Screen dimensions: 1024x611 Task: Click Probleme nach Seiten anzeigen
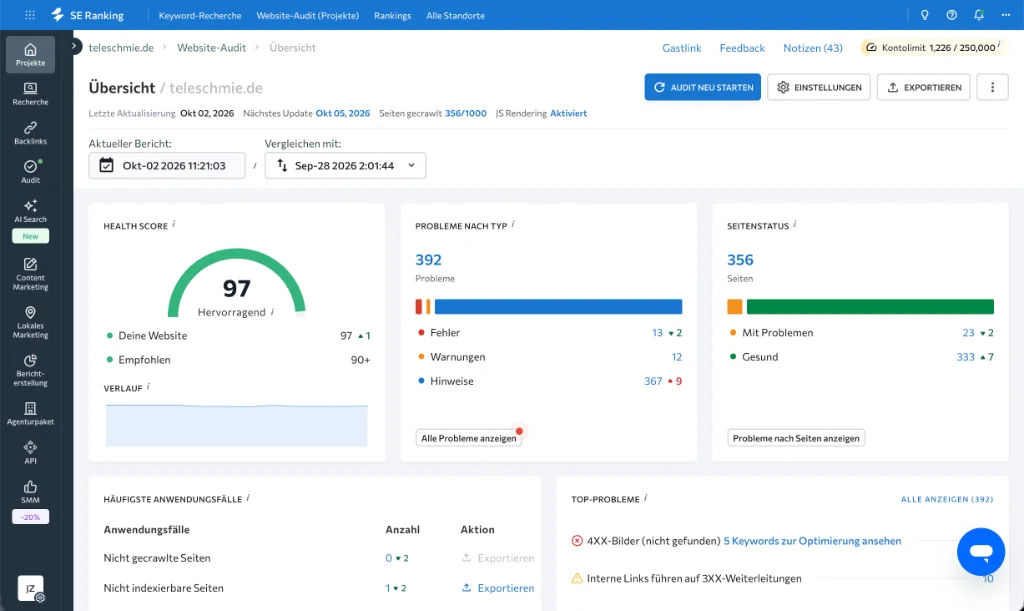[796, 438]
